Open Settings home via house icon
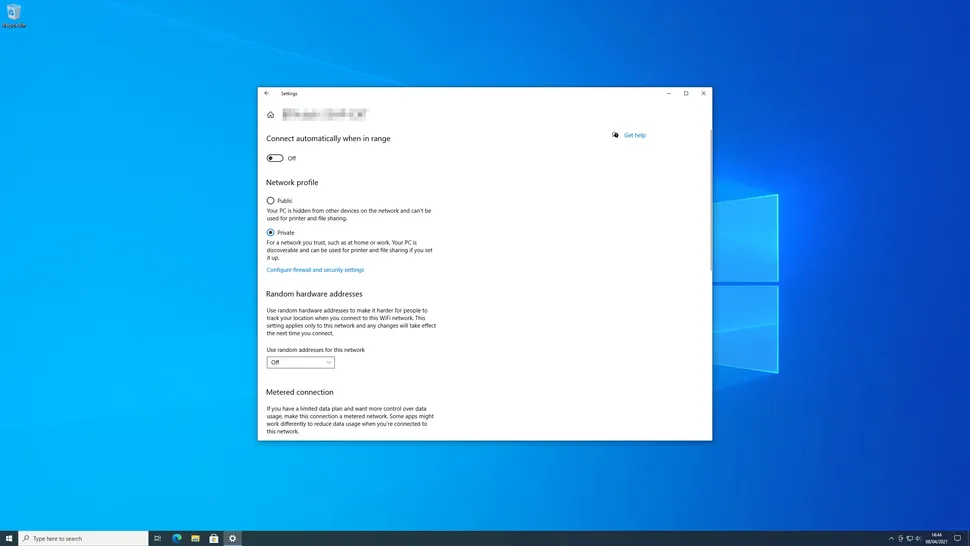The width and height of the screenshot is (970, 546). [270, 114]
